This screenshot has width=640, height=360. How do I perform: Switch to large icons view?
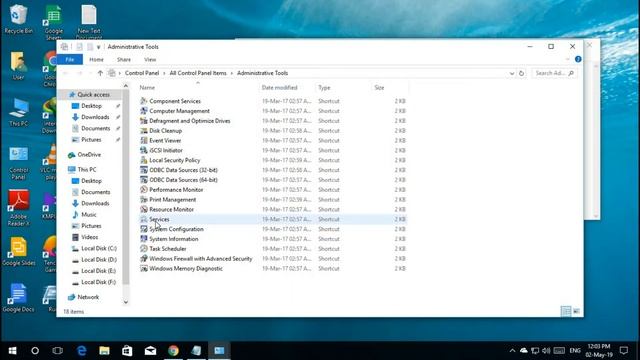coord(576,311)
